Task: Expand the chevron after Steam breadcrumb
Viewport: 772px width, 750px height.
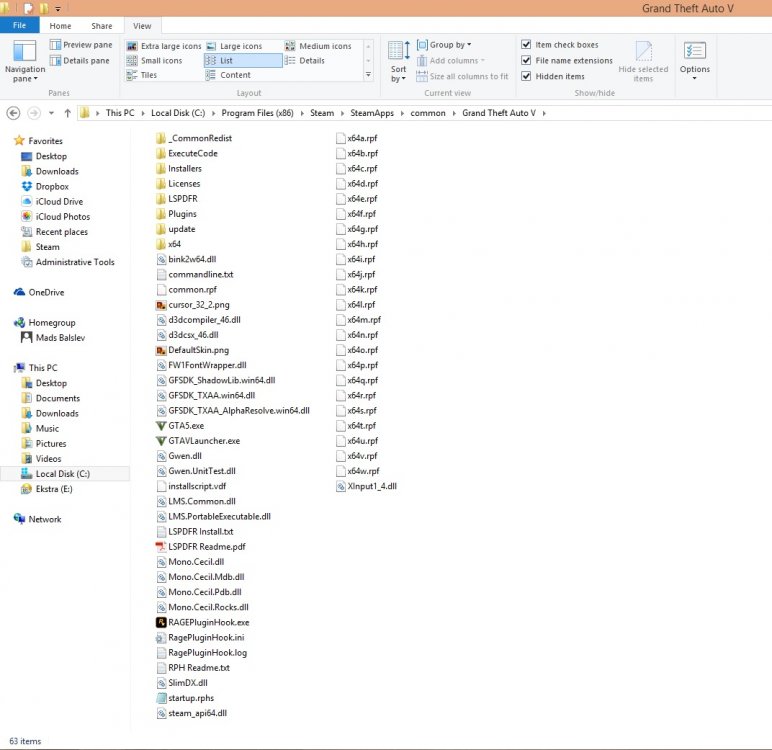Action: 342,113
